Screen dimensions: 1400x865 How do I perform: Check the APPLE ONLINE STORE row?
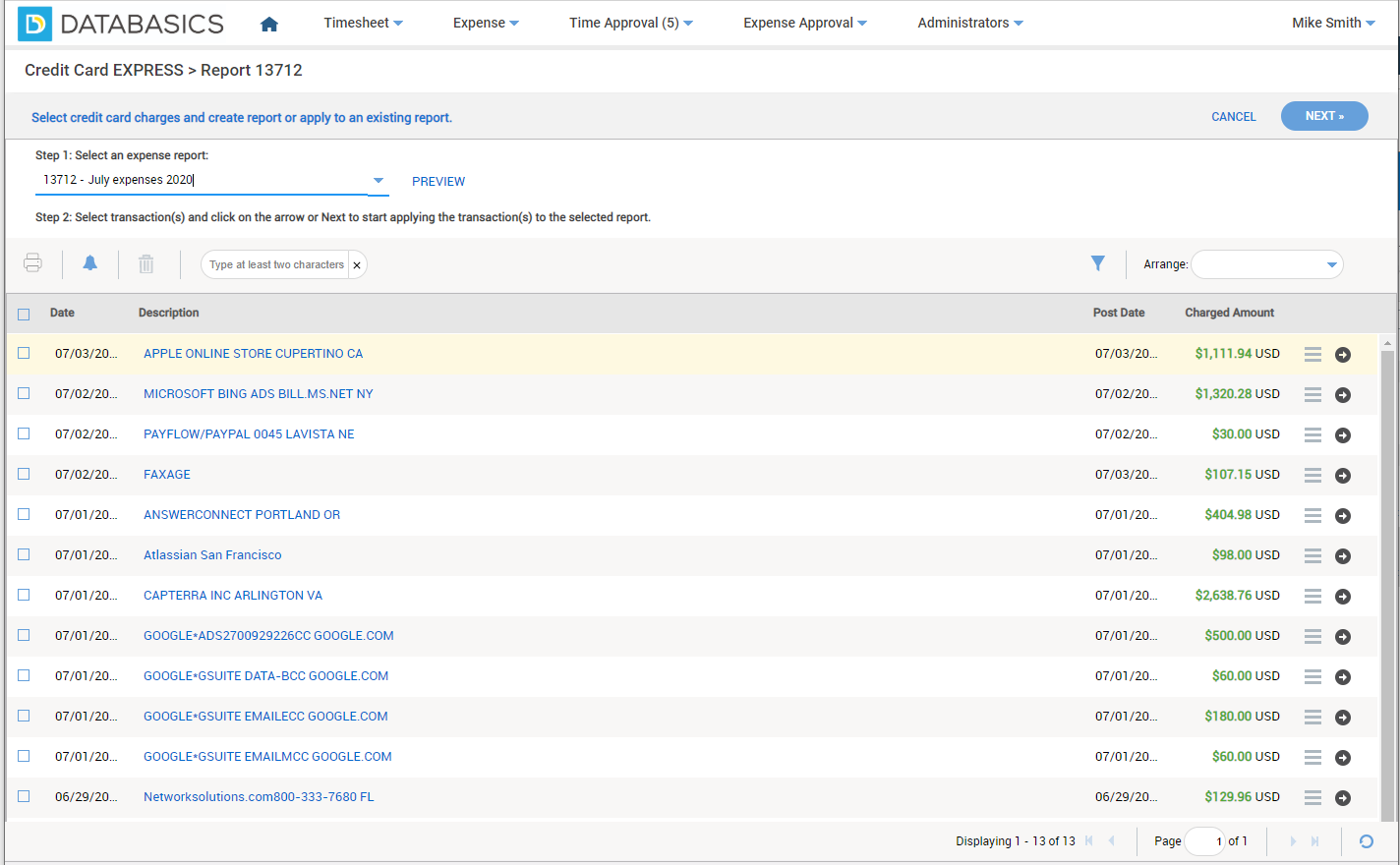click(x=24, y=353)
